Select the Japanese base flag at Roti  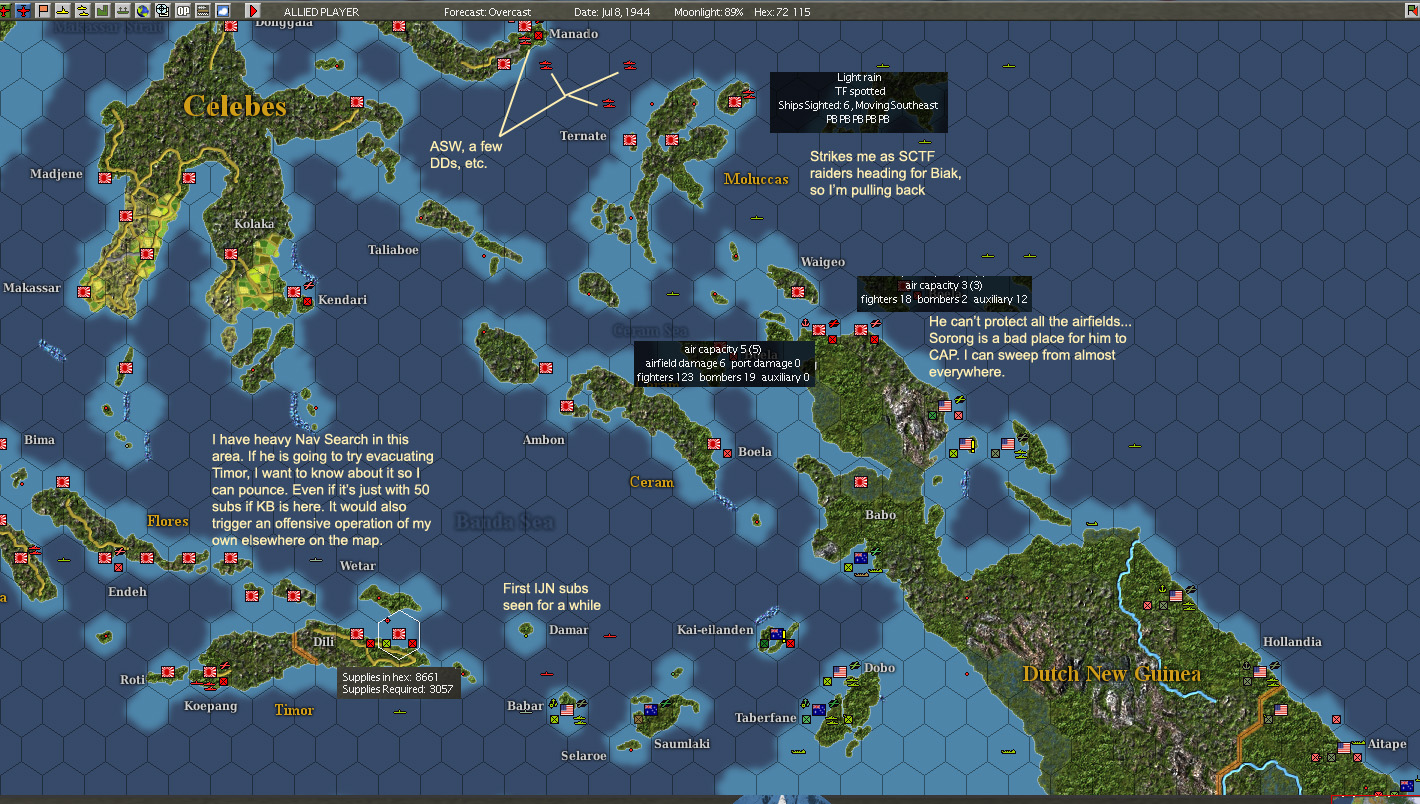[x=168, y=673]
